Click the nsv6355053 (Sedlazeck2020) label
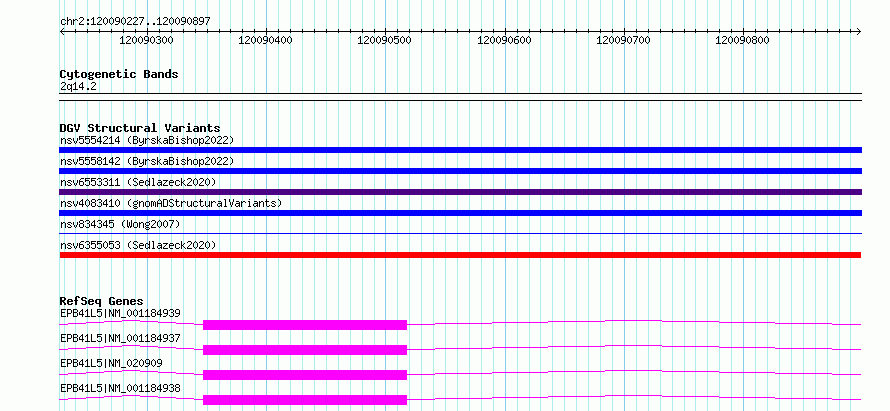Viewport: 890px width, 411px height. [138, 245]
